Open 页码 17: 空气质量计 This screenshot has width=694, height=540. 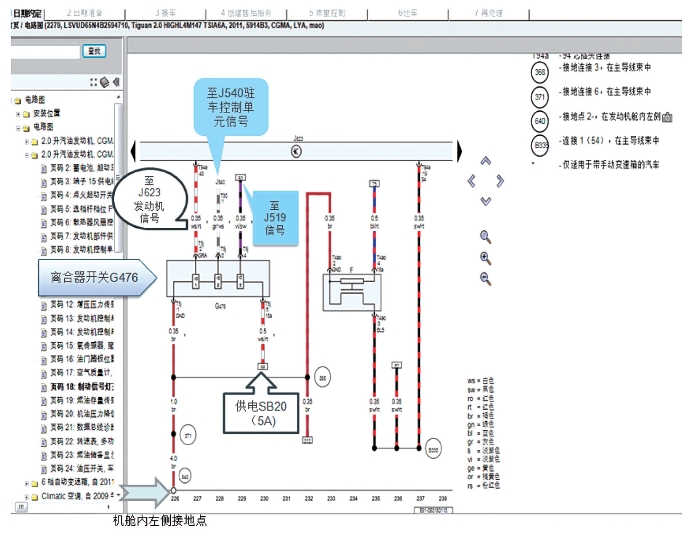[x=82, y=373]
